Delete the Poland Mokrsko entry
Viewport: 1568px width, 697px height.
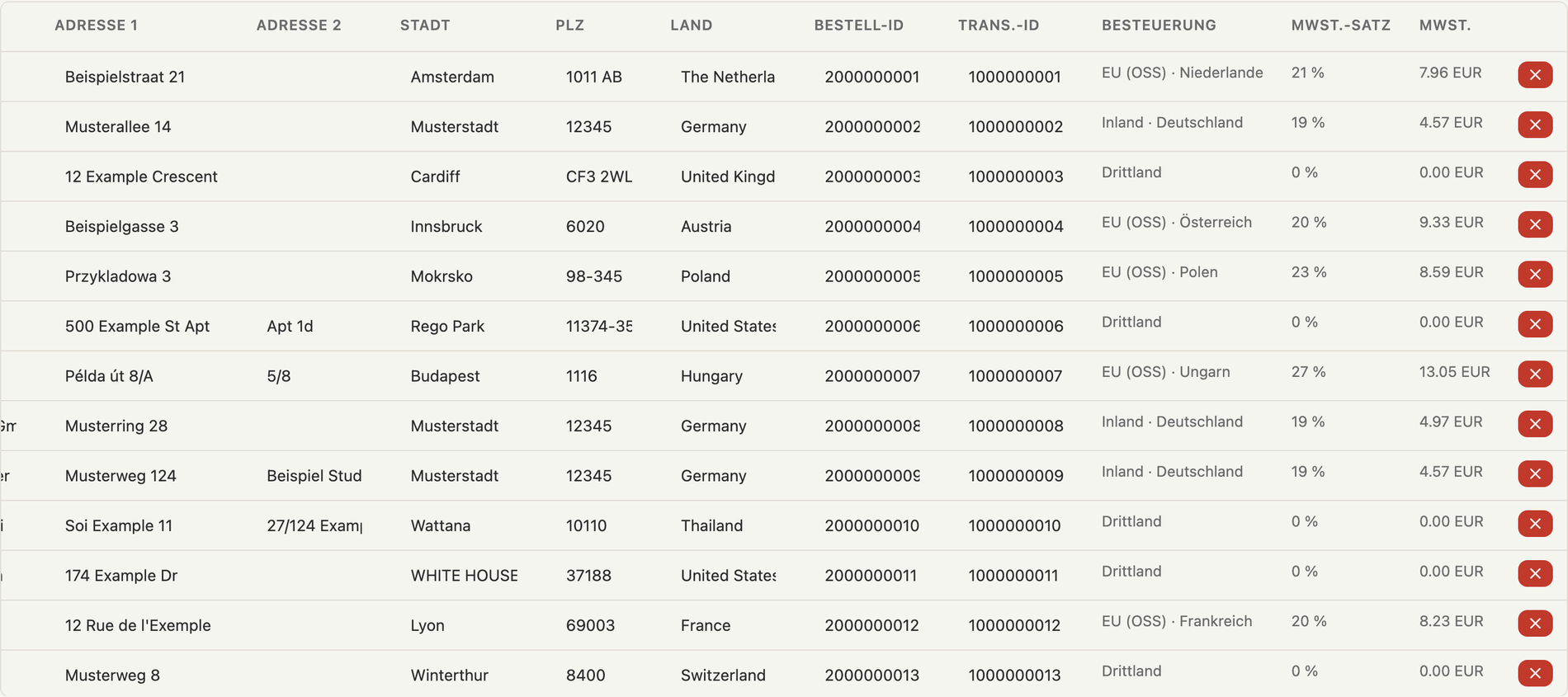coord(1535,275)
